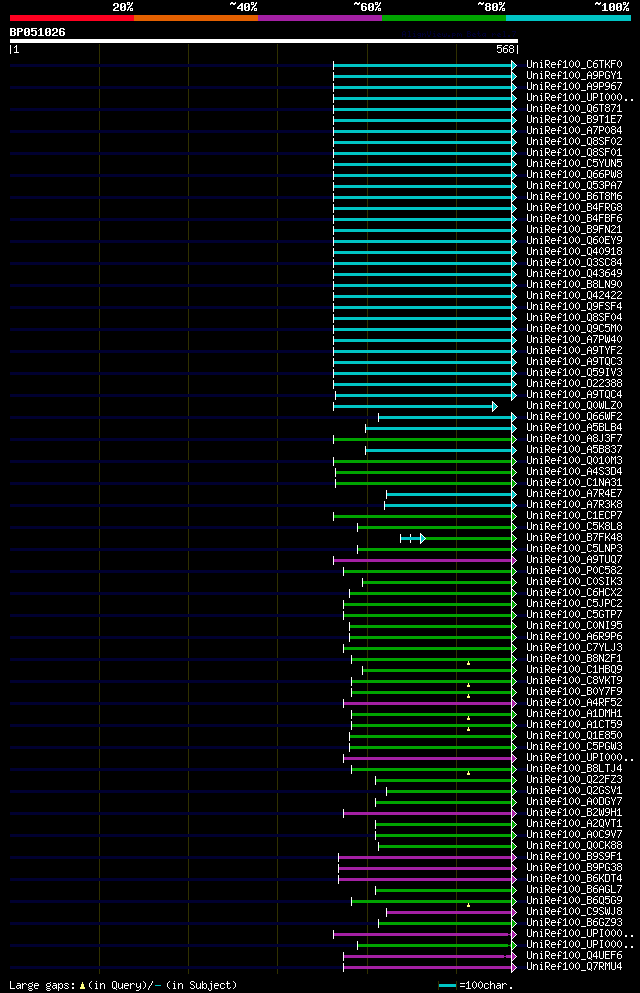Select the UniRef100_A9TUQ7 label
The width and height of the screenshot is (640, 993).
click(574, 559)
